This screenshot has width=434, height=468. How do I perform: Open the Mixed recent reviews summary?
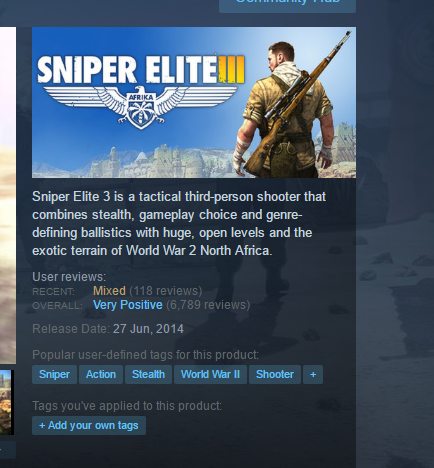click(x=109, y=291)
